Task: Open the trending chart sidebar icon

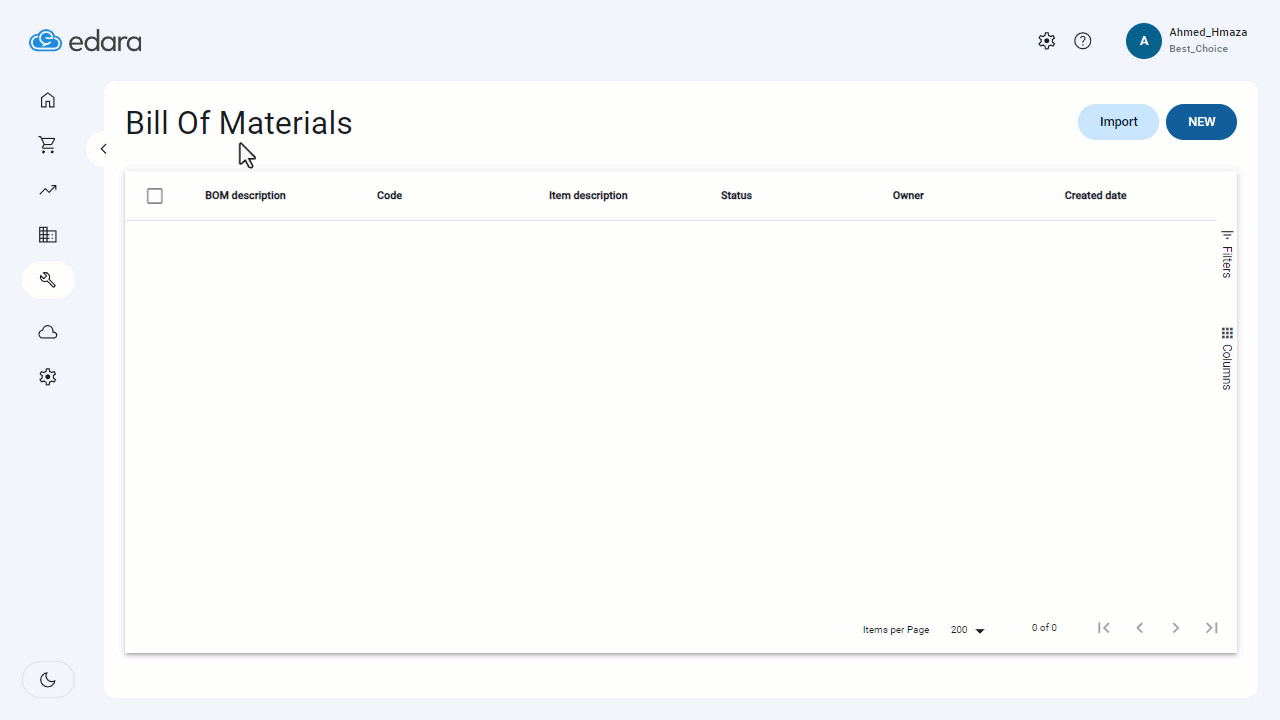Action: coord(47,190)
